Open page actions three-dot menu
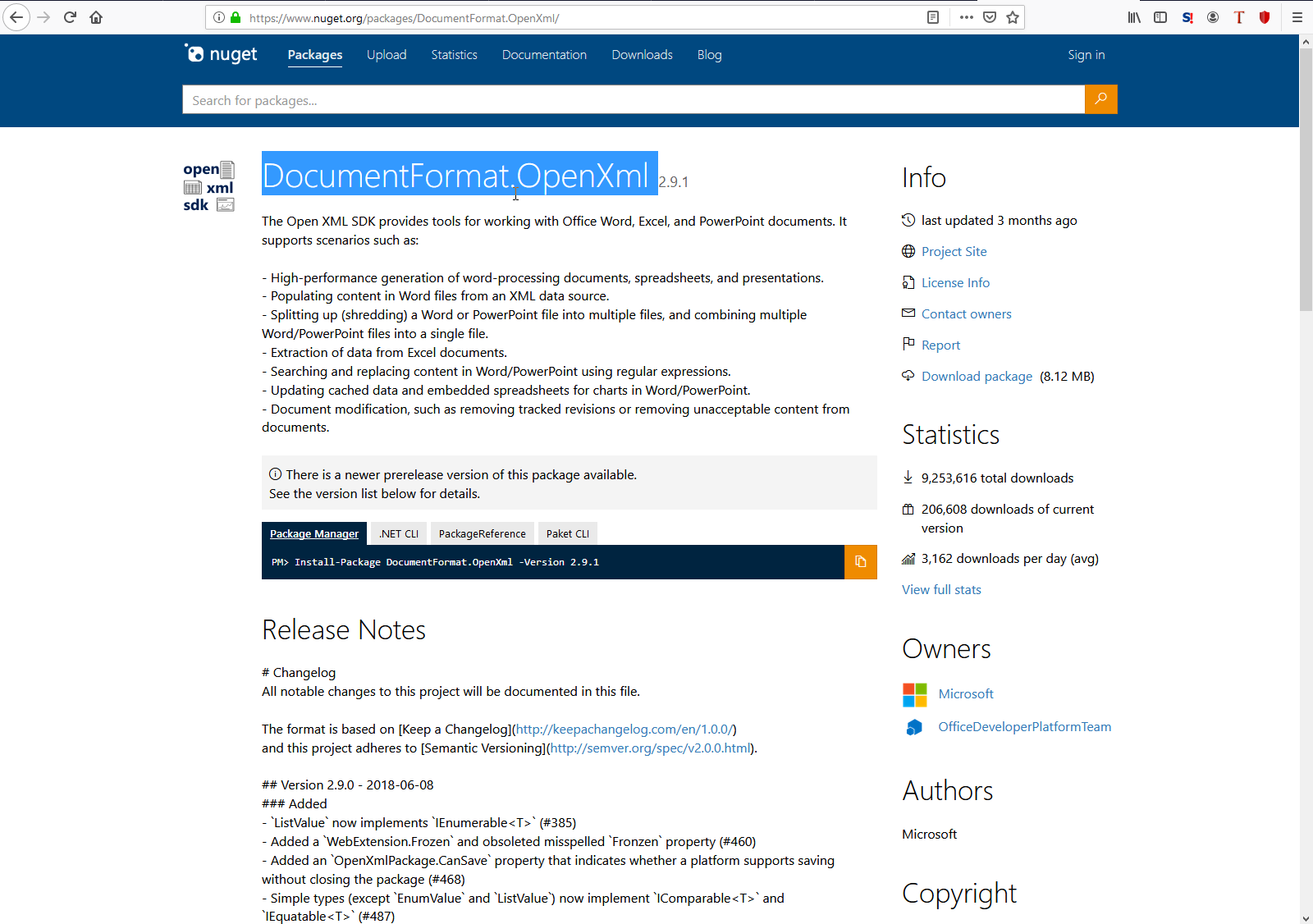The height and width of the screenshot is (924, 1313). pyautogui.click(x=967, y=17)
